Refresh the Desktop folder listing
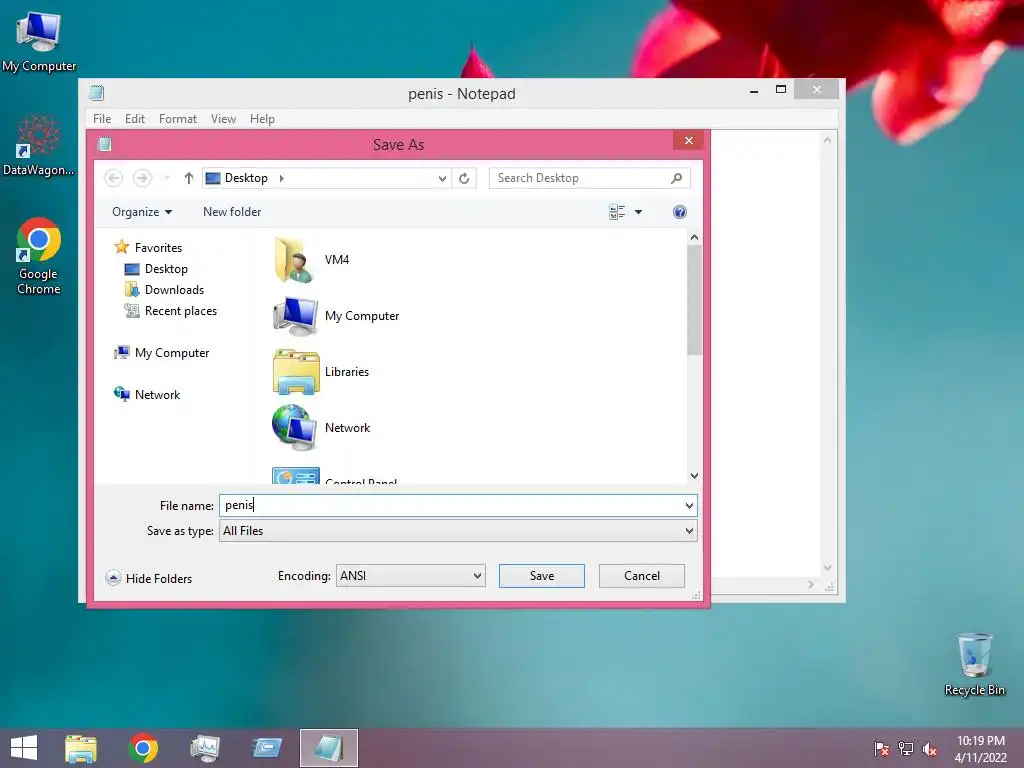1024x768 pixels. pos(464,178)
